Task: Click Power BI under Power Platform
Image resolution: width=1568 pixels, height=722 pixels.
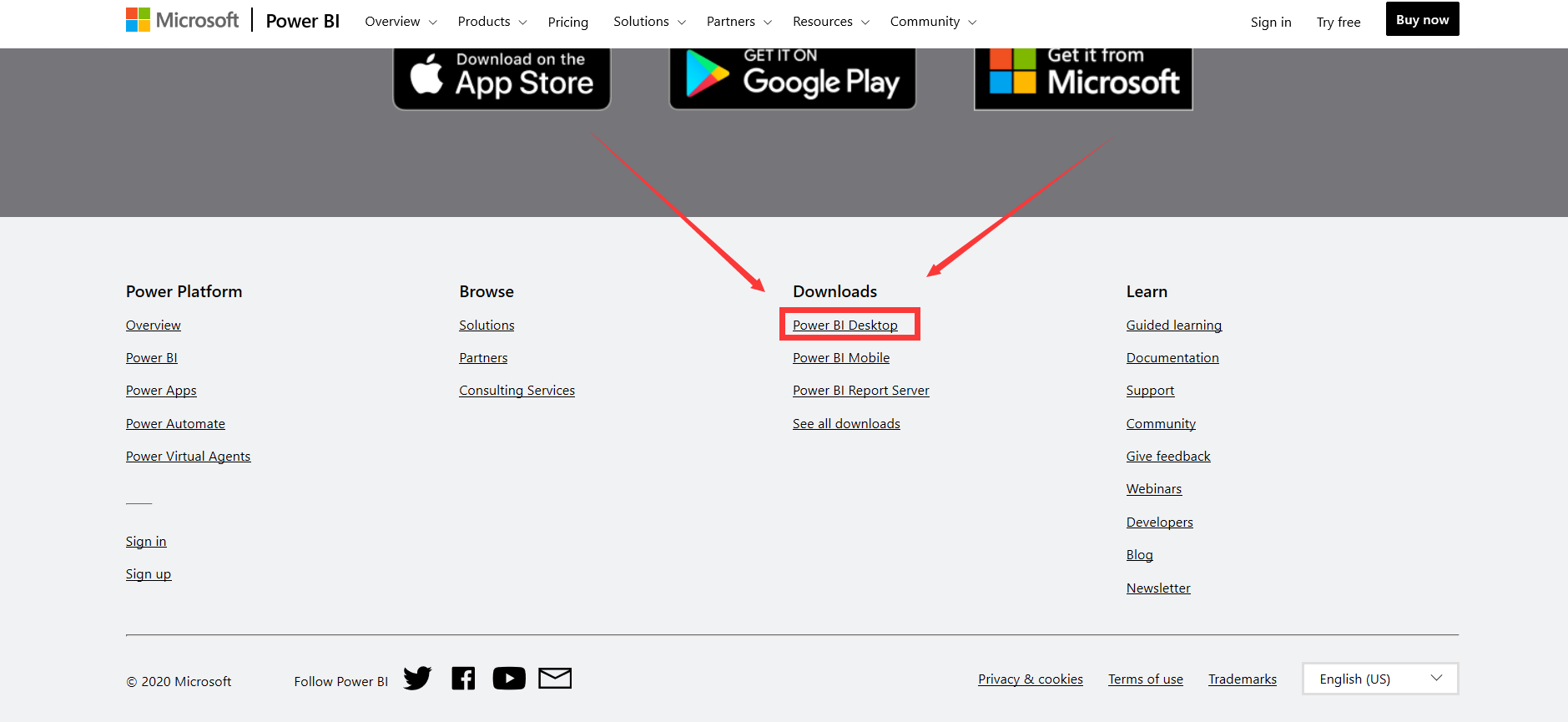Action: 152,357
